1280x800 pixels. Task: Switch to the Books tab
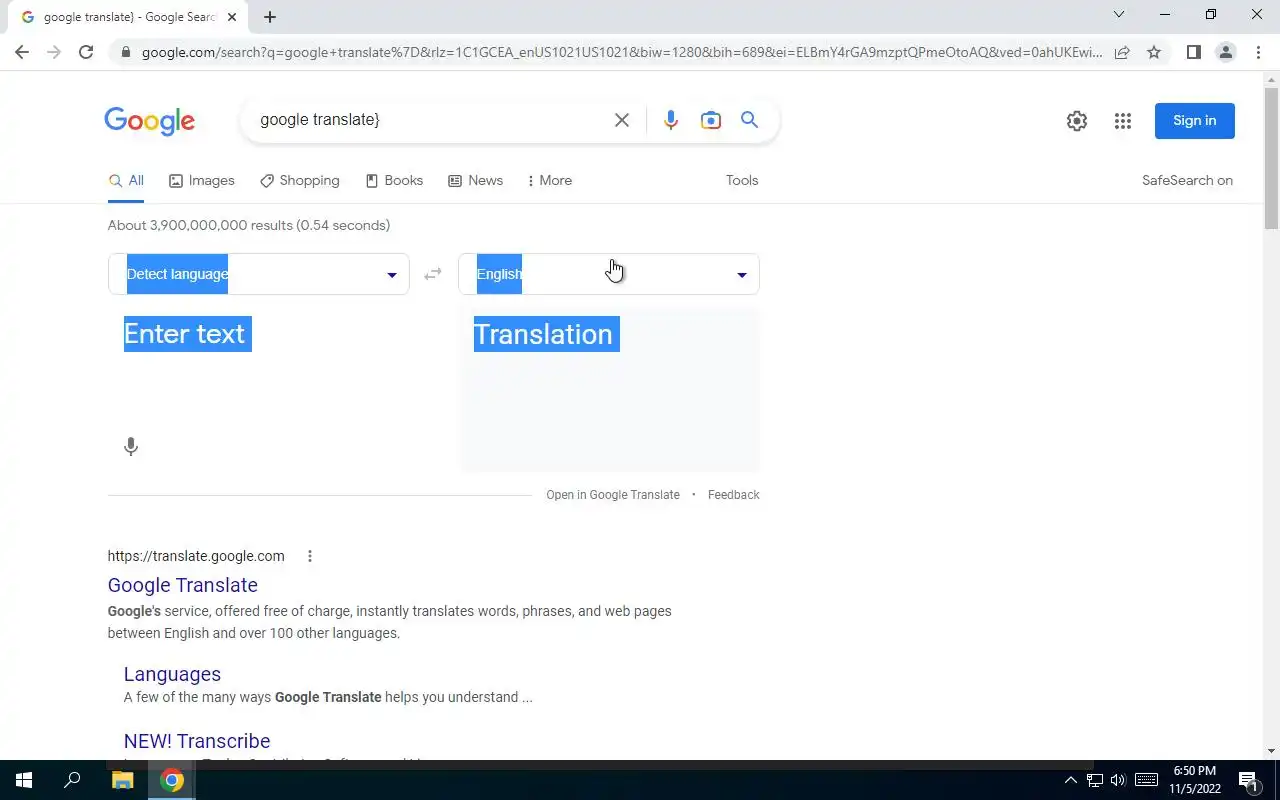394,181
